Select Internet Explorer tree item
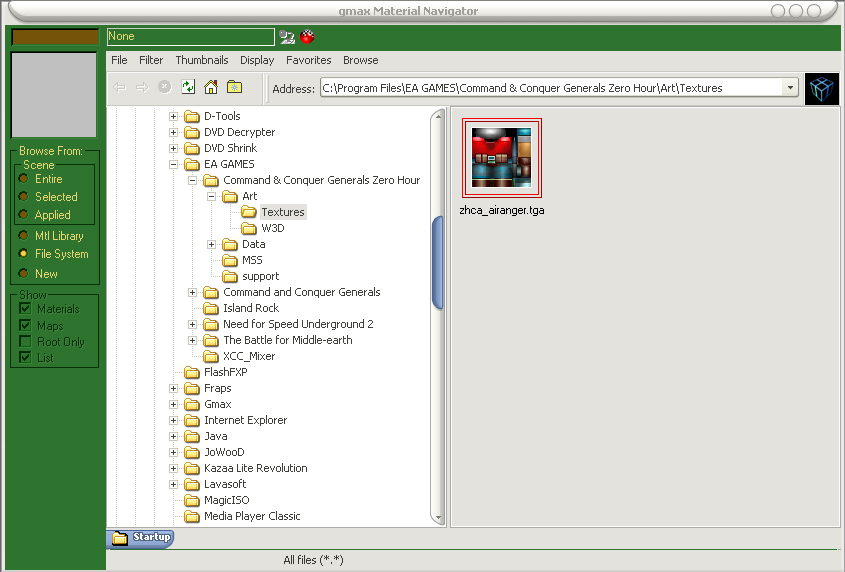Screen dimensions: 845x572 [x=245, y=421]
